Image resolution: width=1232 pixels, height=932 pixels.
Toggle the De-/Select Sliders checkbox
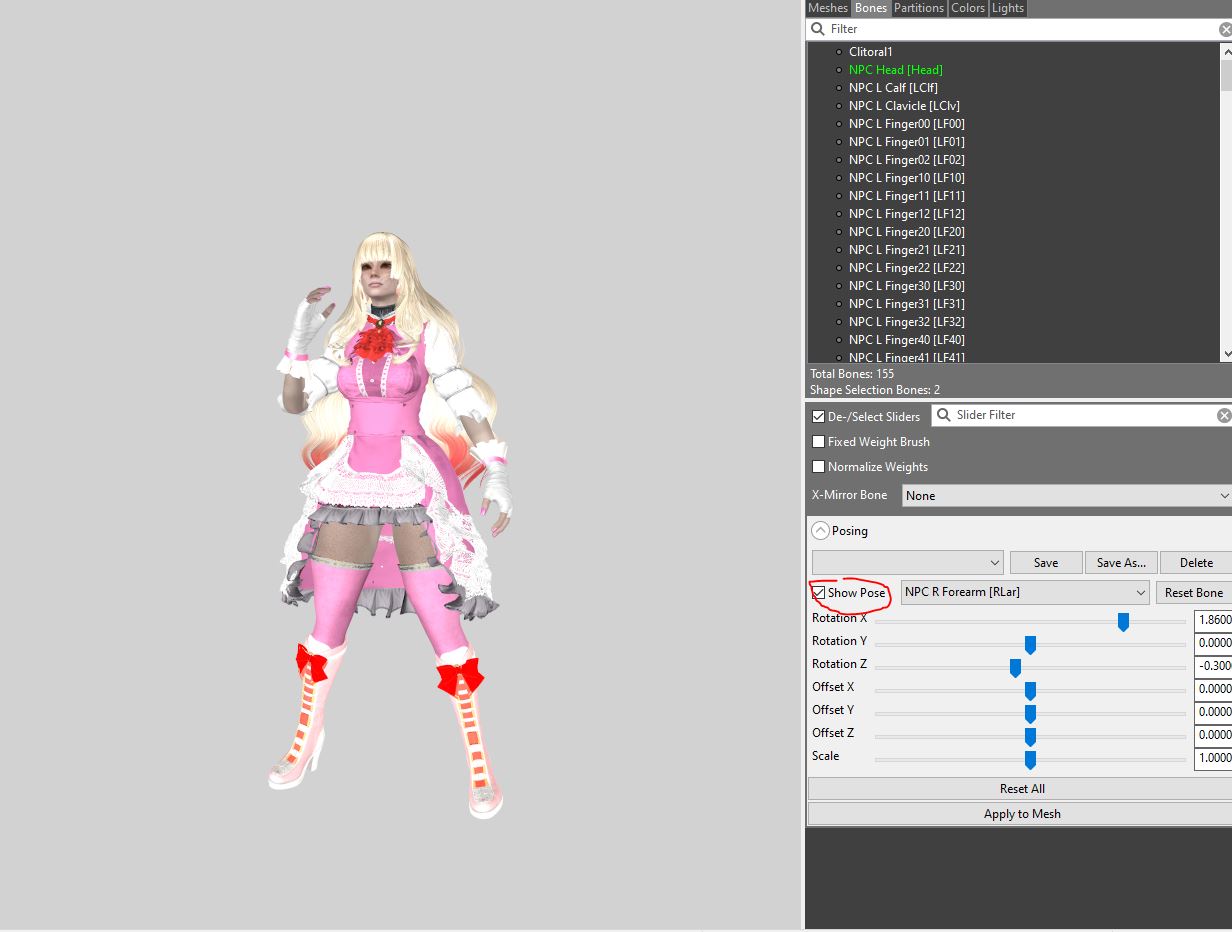pyautogui.click(x=819, y=416)
